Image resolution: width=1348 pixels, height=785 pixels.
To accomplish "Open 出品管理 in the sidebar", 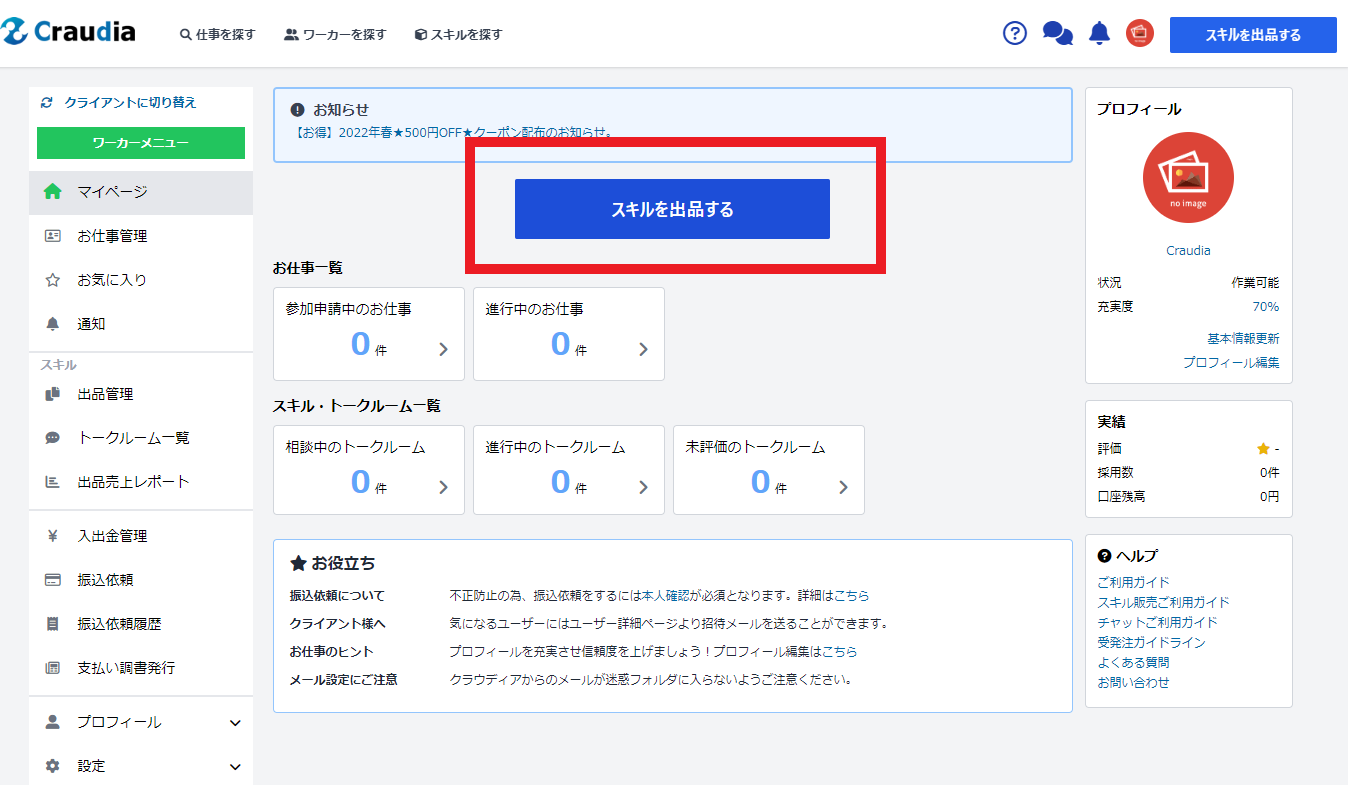I will [105, 394].
